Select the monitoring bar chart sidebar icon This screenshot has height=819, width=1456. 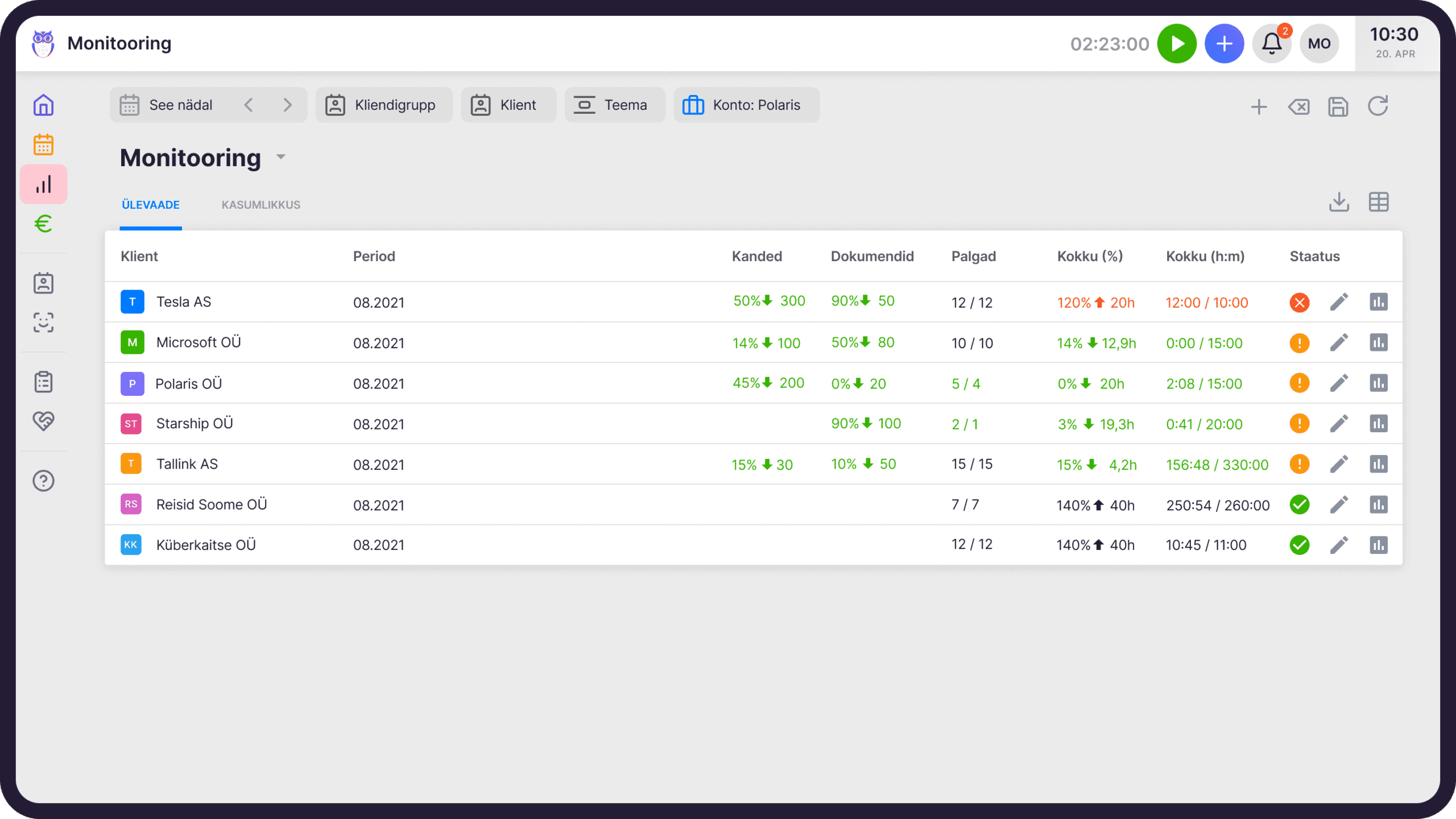coord(43,184)
